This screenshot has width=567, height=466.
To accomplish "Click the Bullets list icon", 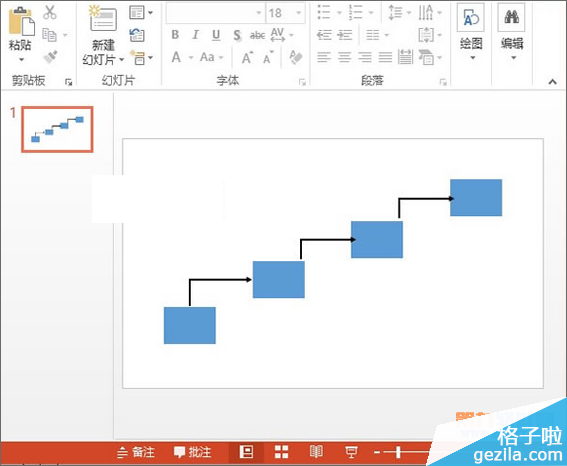I will coord(324,12).
